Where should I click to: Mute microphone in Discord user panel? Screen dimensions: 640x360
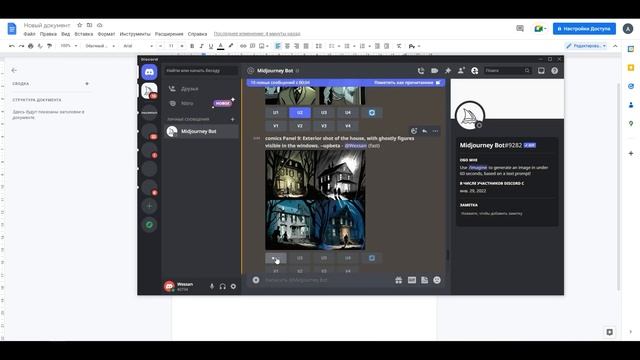212,287
